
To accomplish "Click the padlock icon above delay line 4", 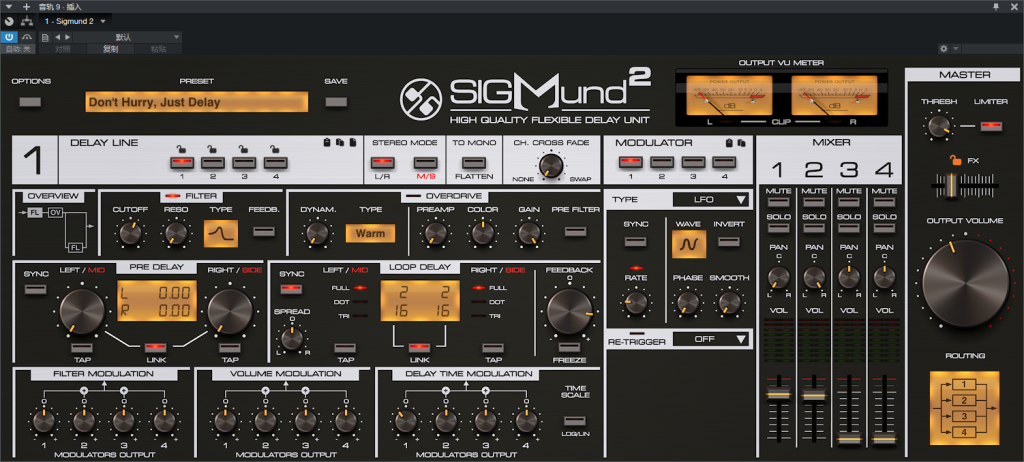I will (273, 150).
